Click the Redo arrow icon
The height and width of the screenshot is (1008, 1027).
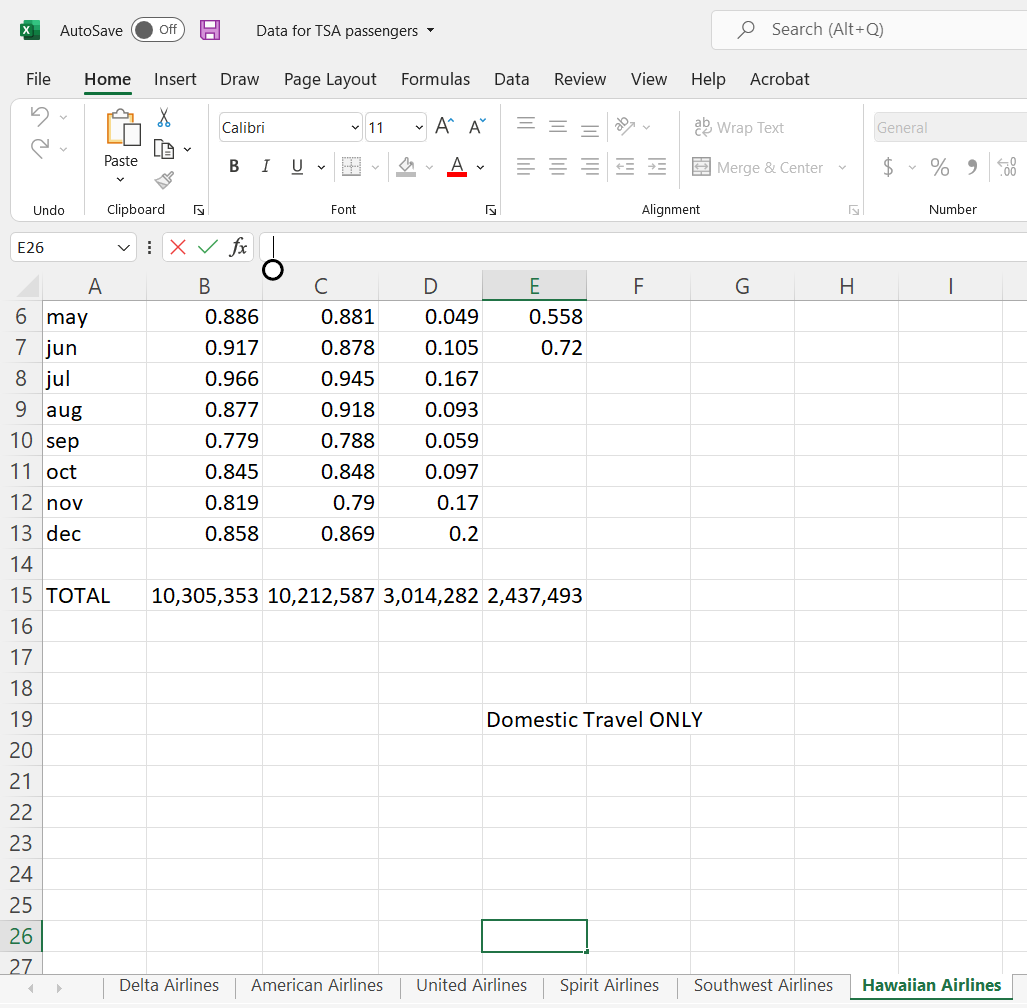coord(40,149)
